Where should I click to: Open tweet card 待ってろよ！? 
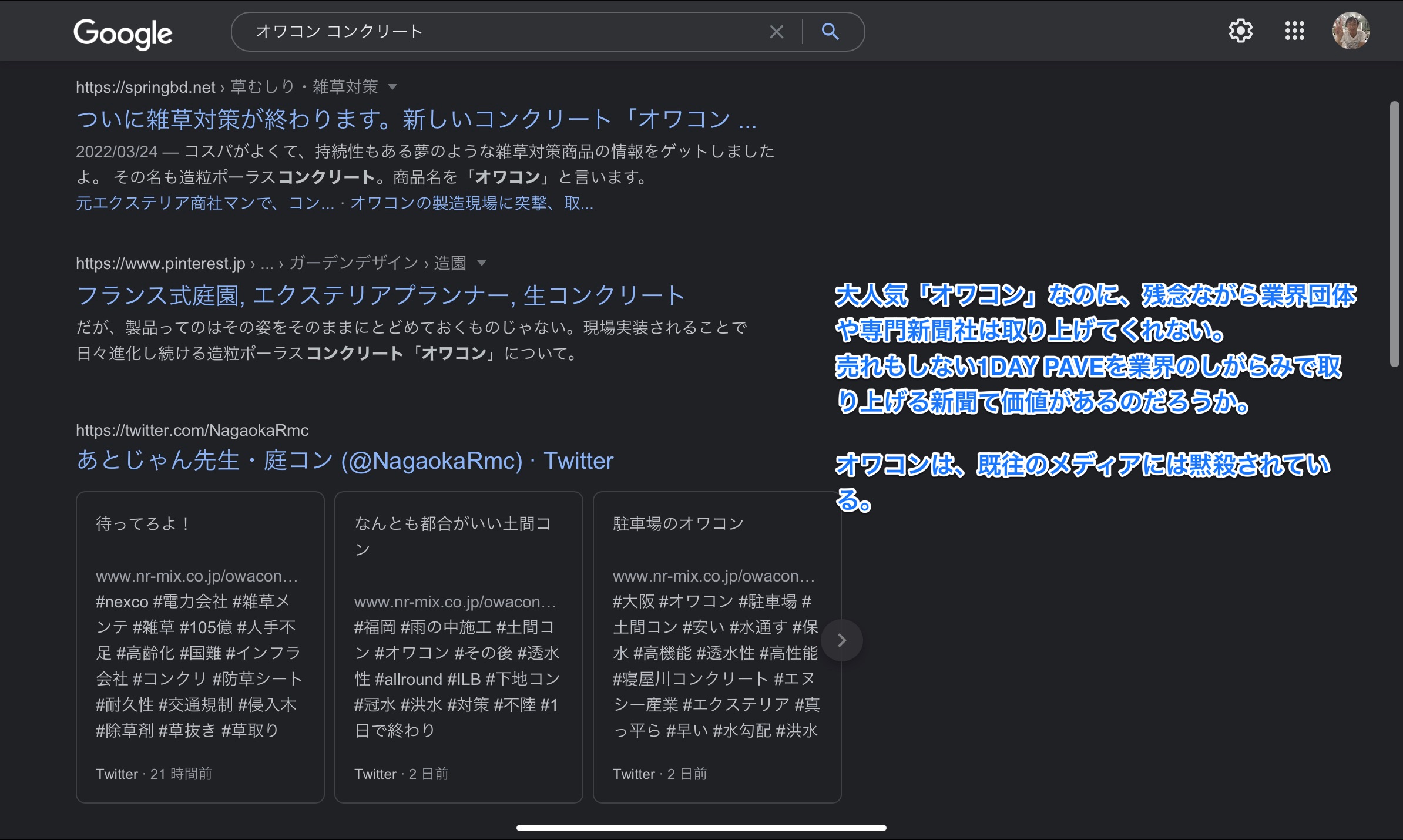[200, 647]
